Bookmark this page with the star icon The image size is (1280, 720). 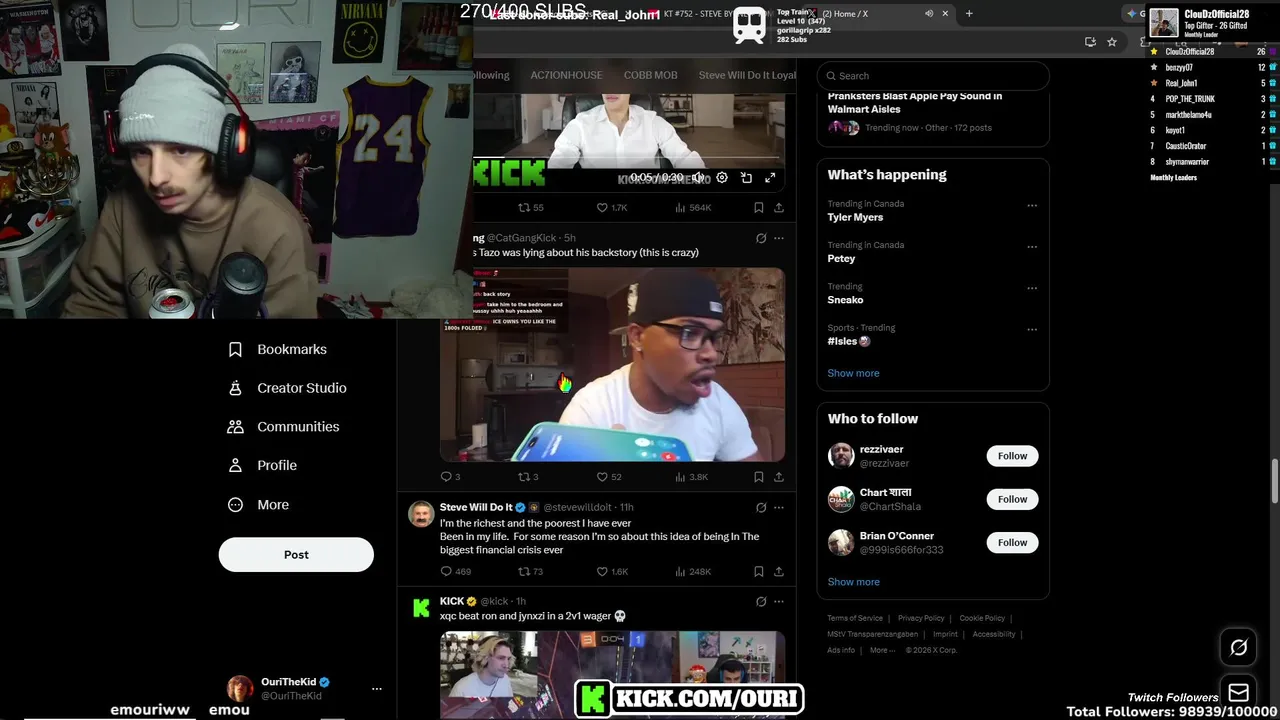click(x=1112, y=42)
